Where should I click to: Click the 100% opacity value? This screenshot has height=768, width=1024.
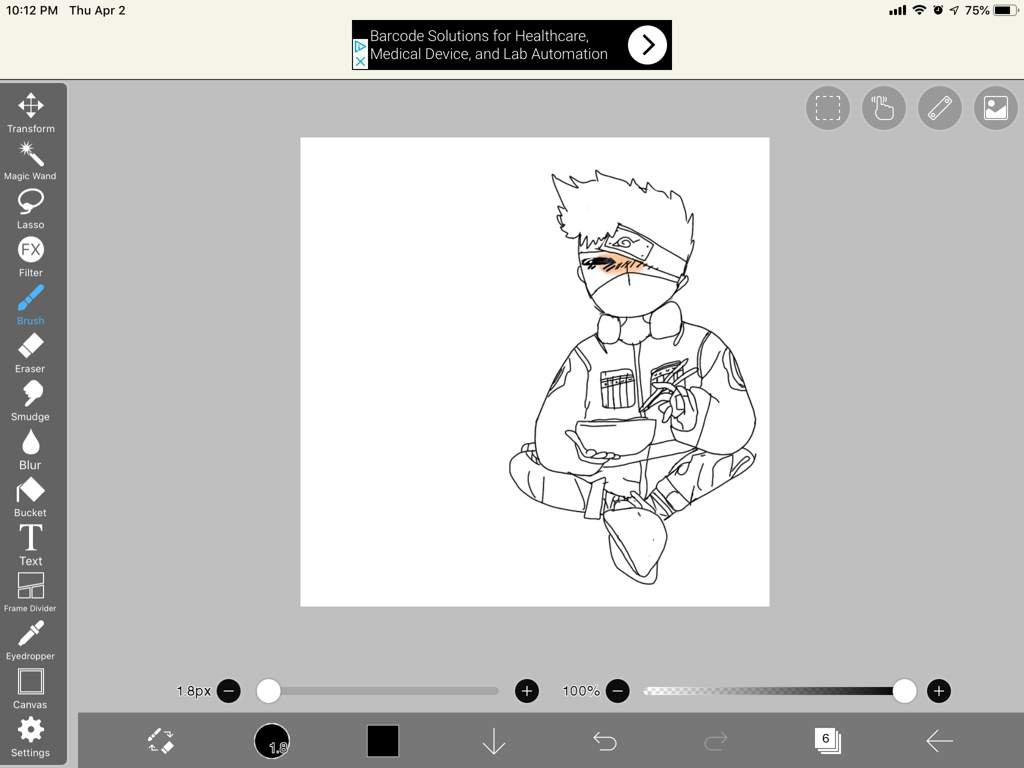[x=581, y=691]
